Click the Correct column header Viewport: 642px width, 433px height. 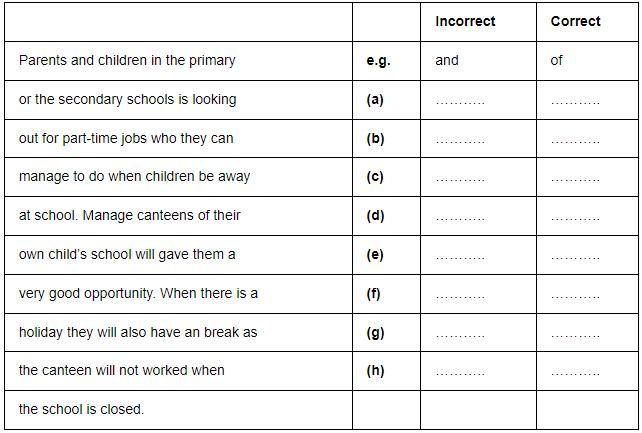[x=575, y=21]
